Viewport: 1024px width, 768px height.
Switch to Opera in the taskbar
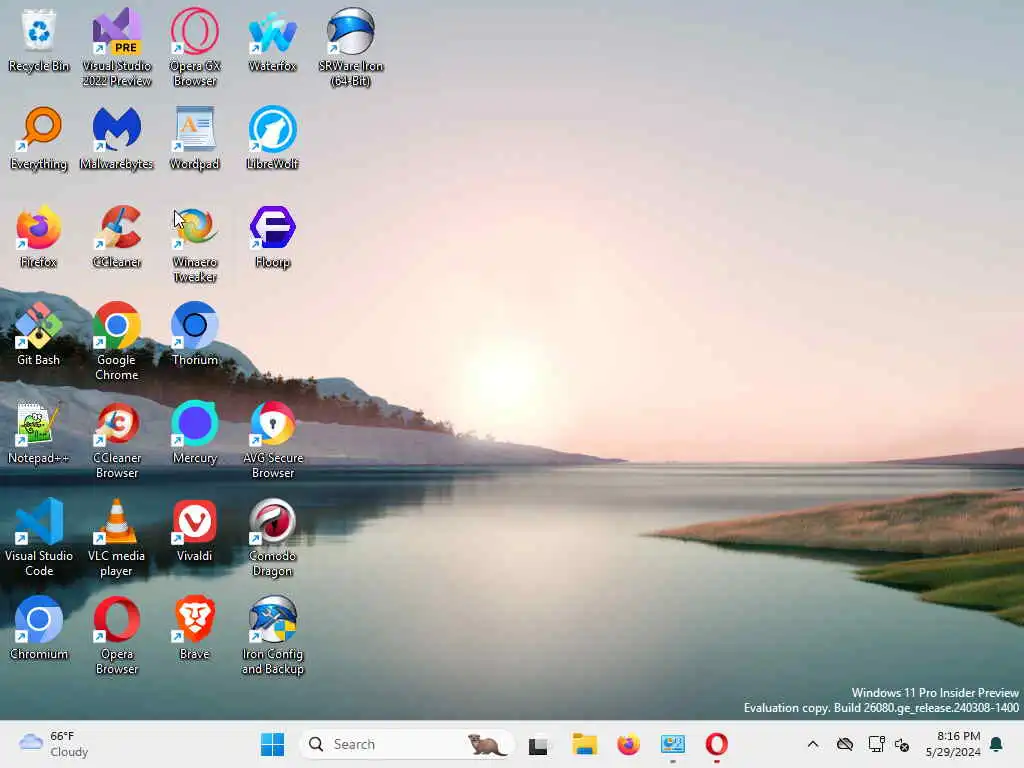716,744
